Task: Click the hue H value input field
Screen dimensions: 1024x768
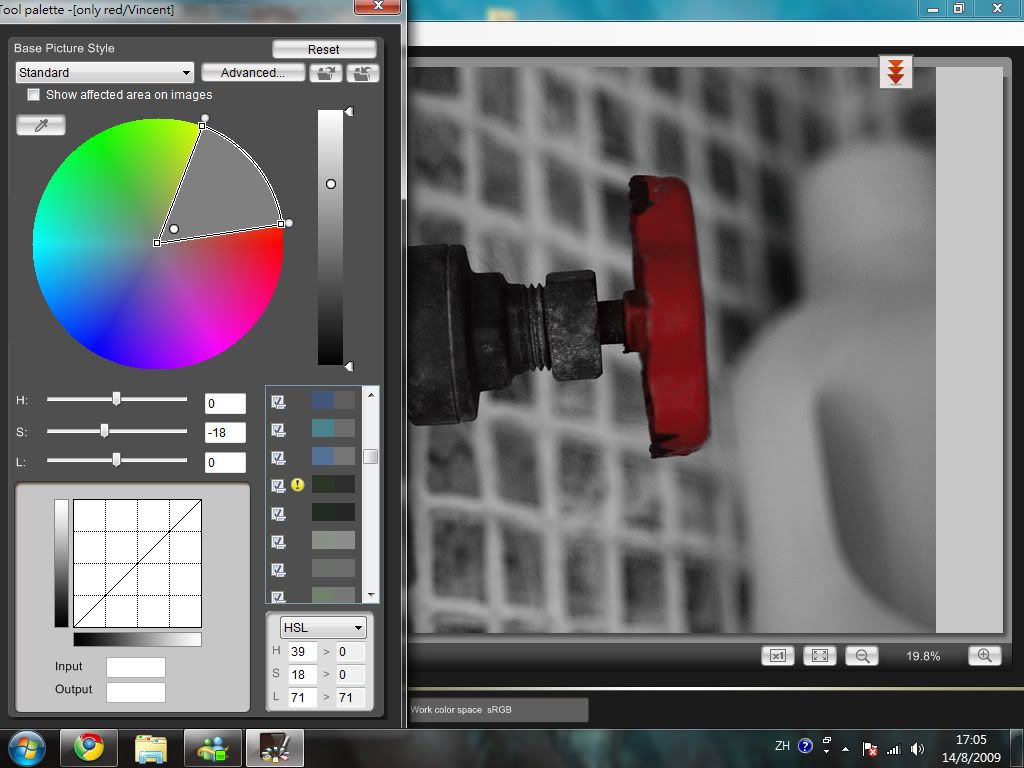Action: click(x=225, y=404)
